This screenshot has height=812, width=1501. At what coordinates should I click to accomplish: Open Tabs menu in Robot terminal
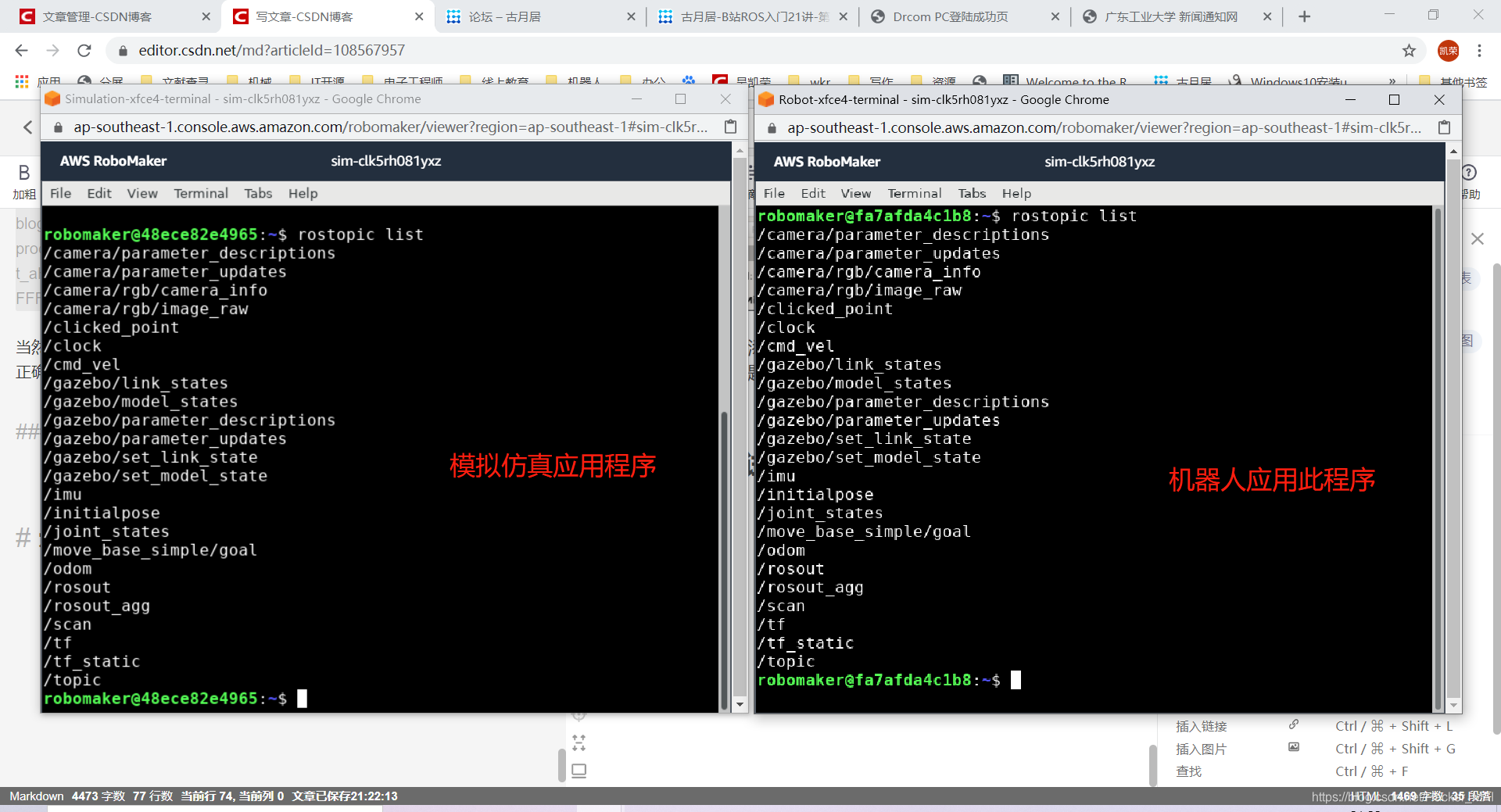pyautogui.click(x=972, y=193)
